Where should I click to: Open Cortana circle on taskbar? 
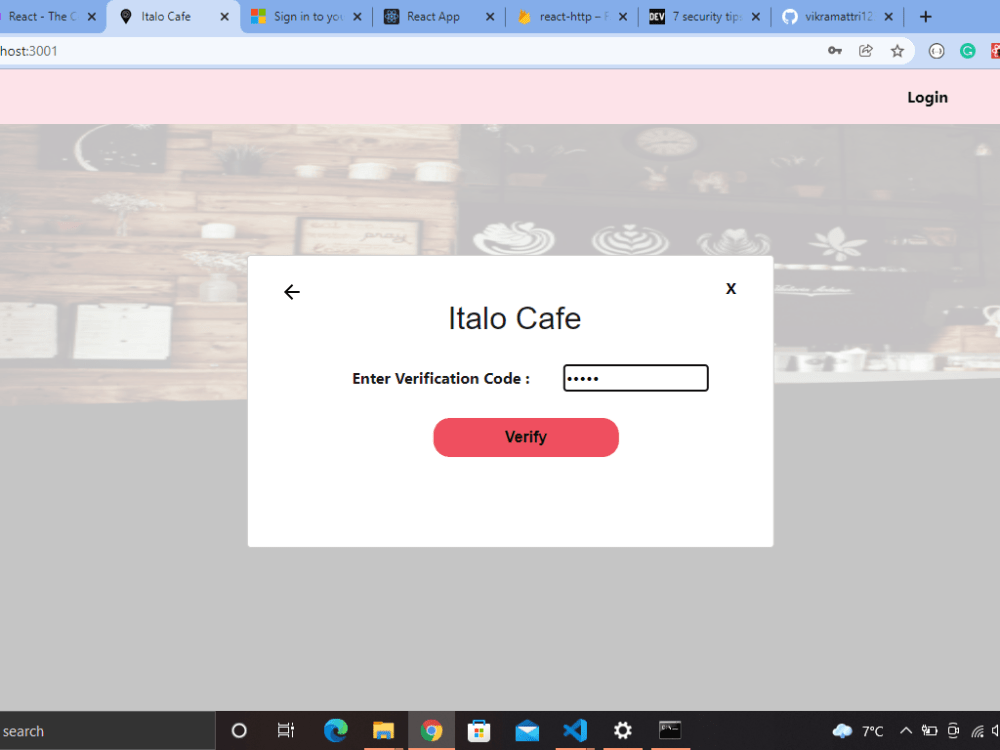pyautogui.click(x=239, y=730)
